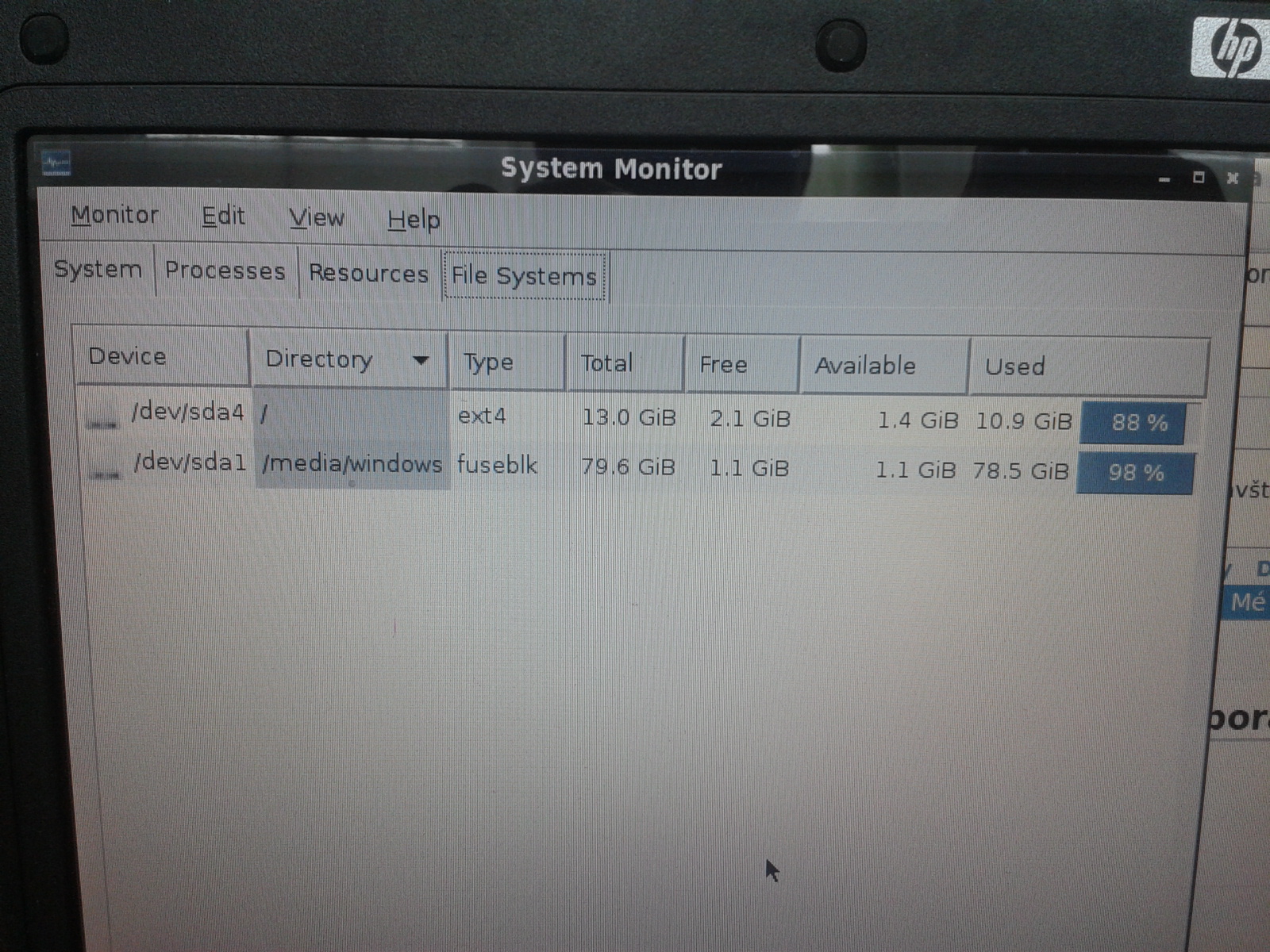Select the File Systems tab

pyautogui.click(x=524, y=276)
